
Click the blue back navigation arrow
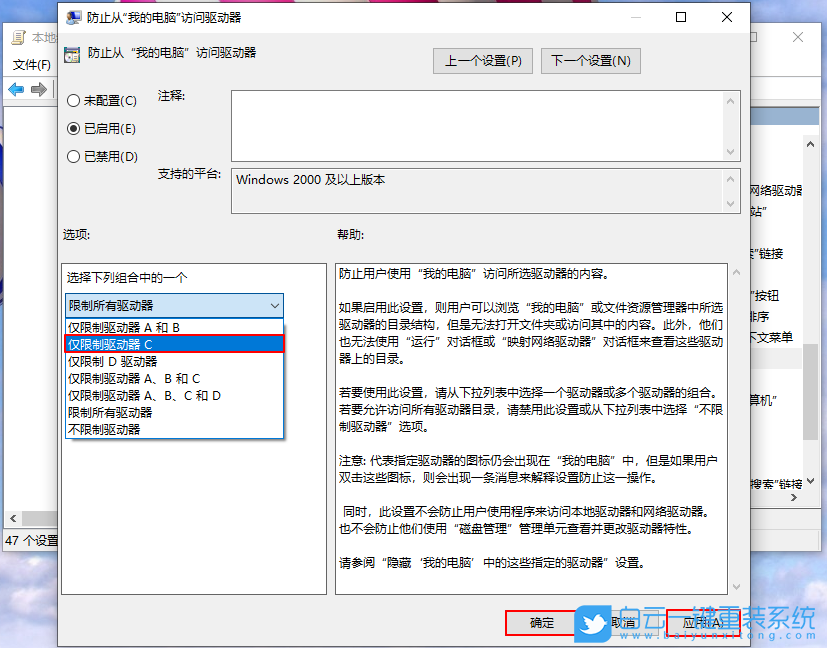[x=17, y=89]
